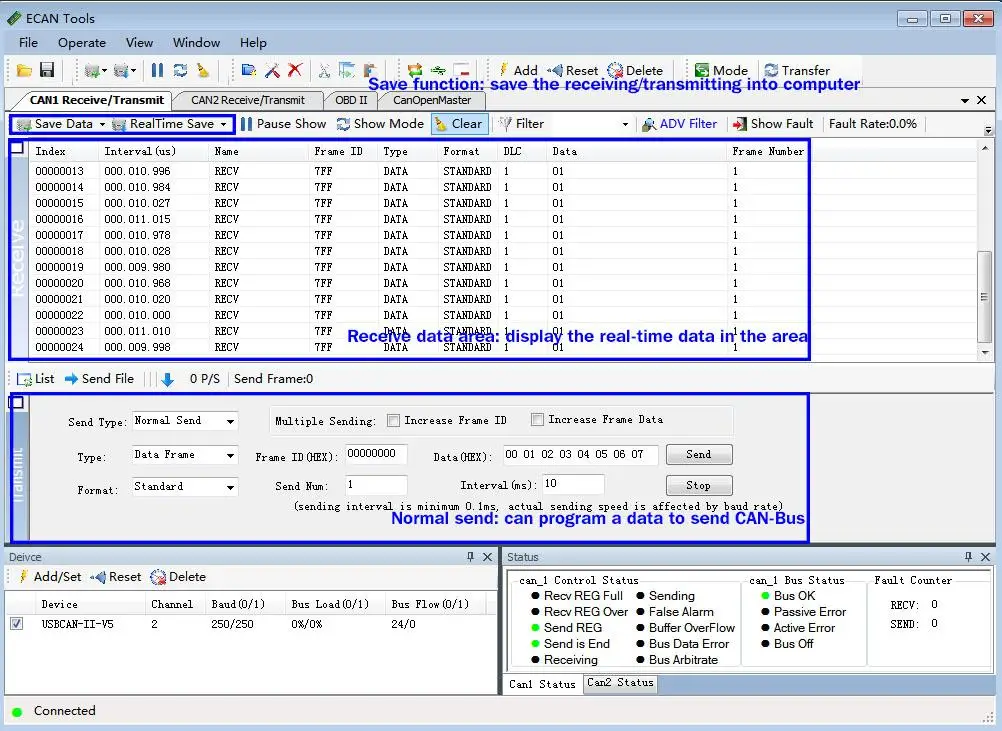Open the Transfer tool
The width and height of the screenshot is (1002, 731).
coord(797,70)
